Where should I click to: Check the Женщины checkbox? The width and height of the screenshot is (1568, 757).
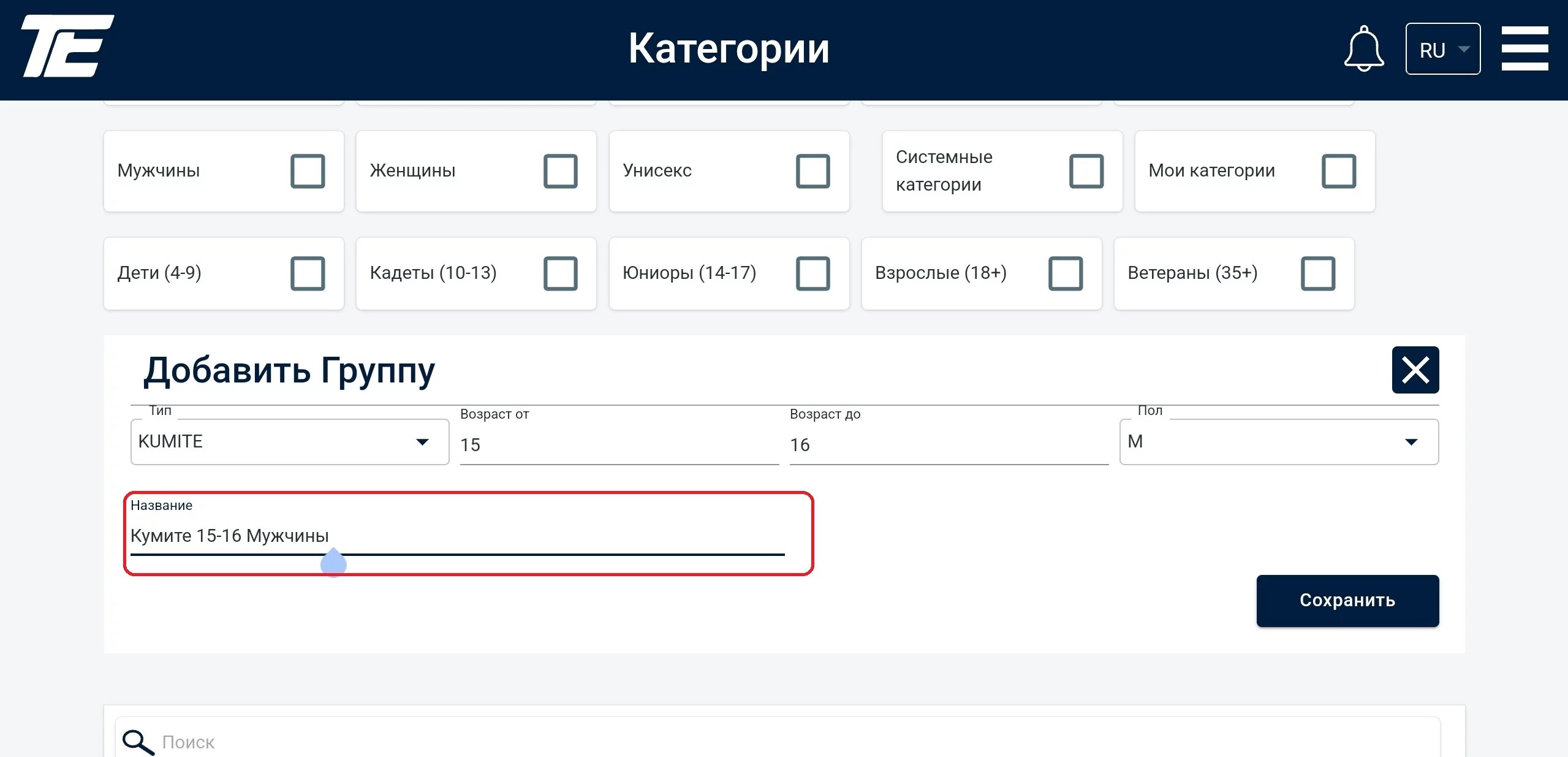[560, 171]
